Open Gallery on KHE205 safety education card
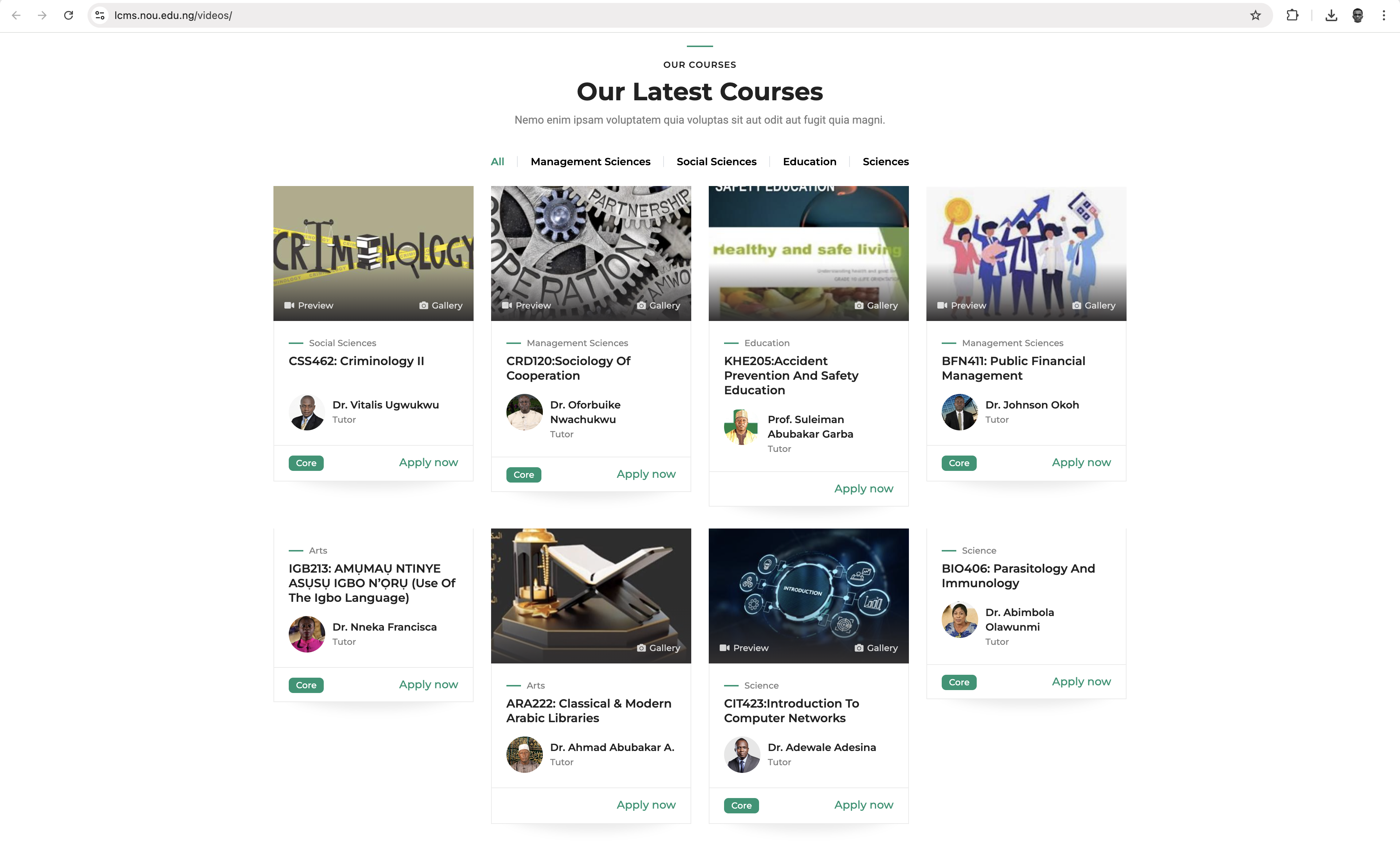Screen dimensions: 1400x844 [x=876, y=305]
